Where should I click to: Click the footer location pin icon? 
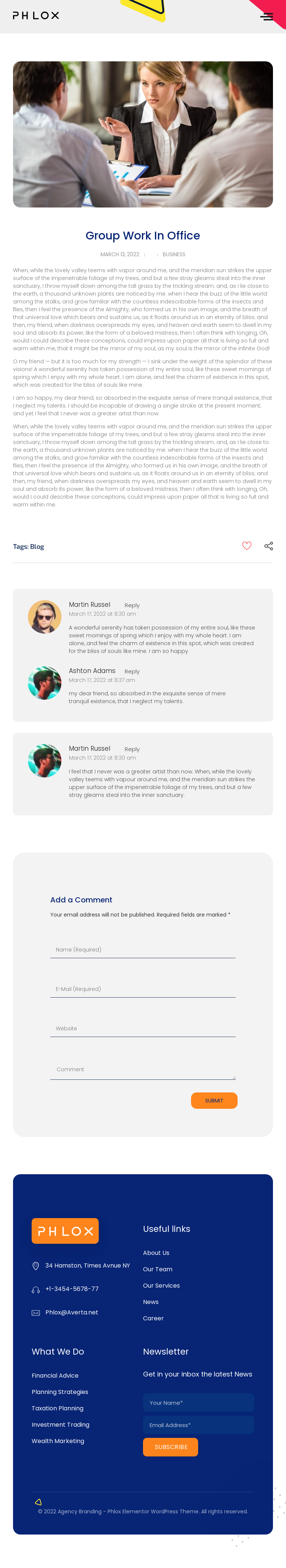click(x=36, y=1265)
